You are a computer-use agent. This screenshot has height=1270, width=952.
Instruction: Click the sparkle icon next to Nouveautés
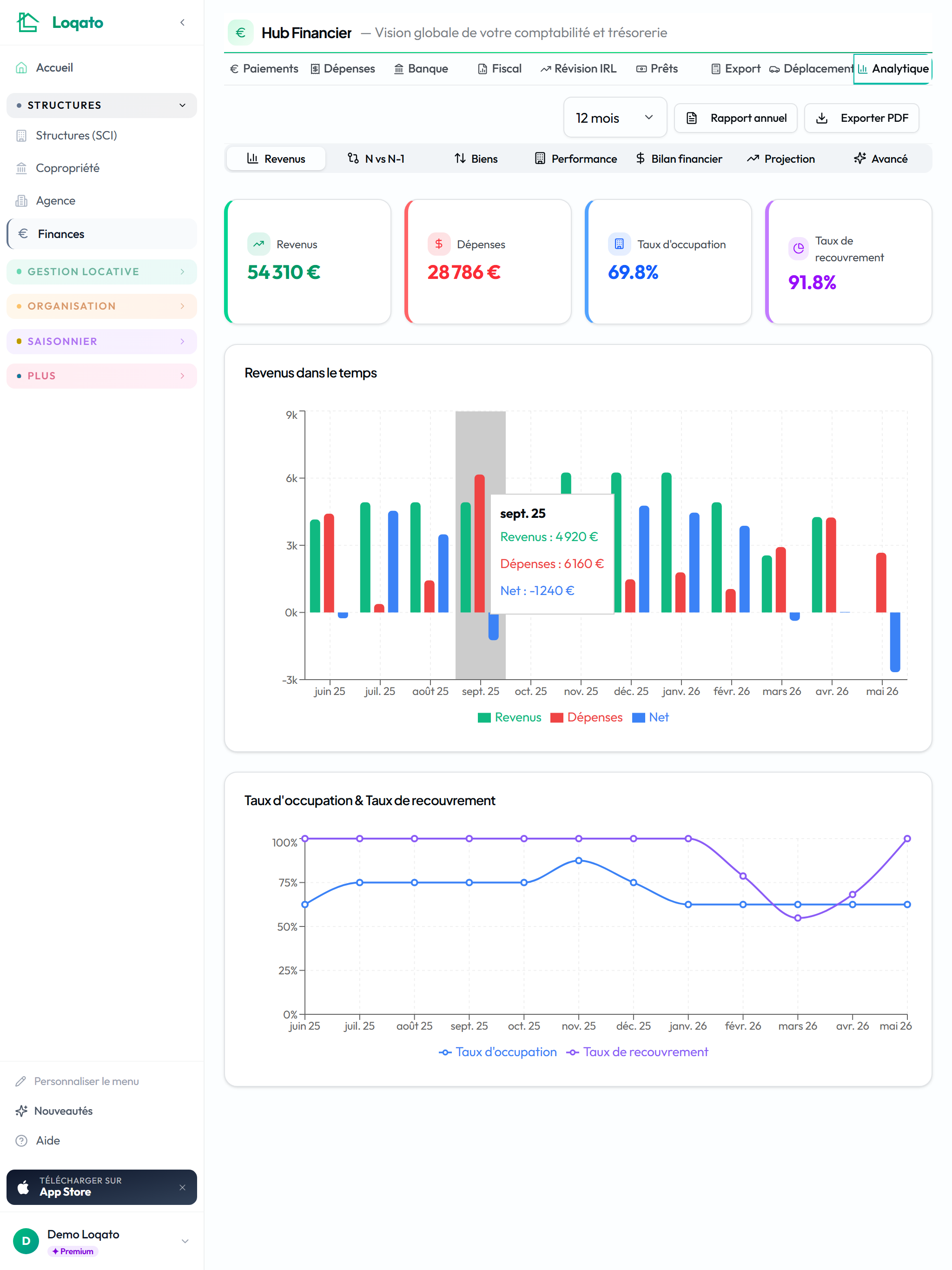pyautogui.click(x=21, y=1111)
